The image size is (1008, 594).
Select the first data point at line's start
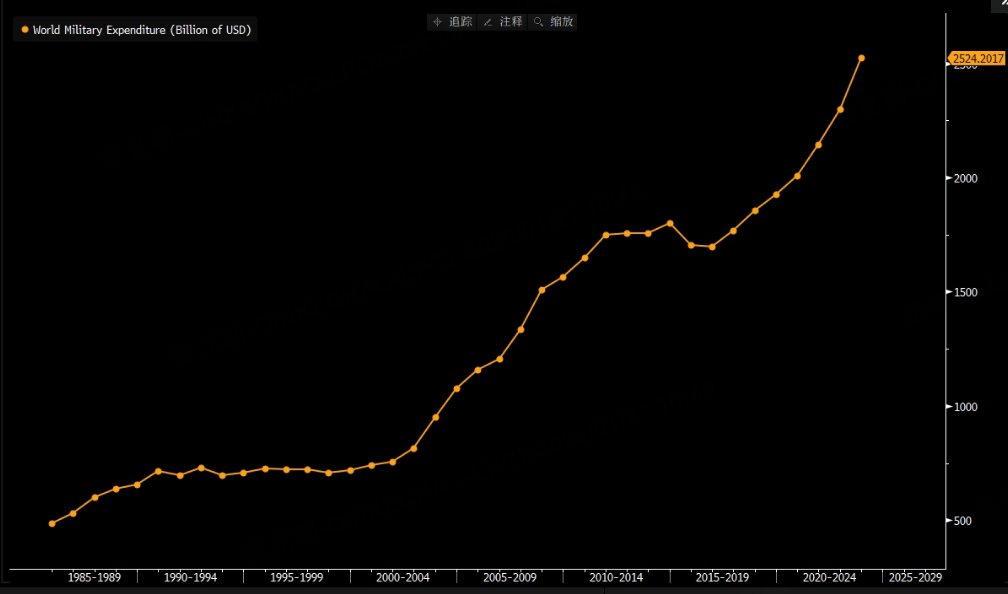coord(52,523)
